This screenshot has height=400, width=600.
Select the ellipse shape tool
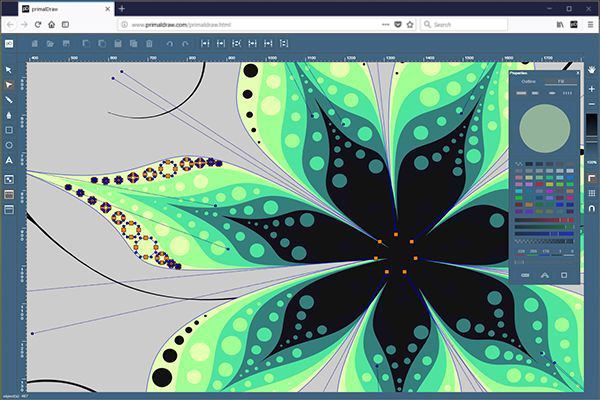point(9,145)
